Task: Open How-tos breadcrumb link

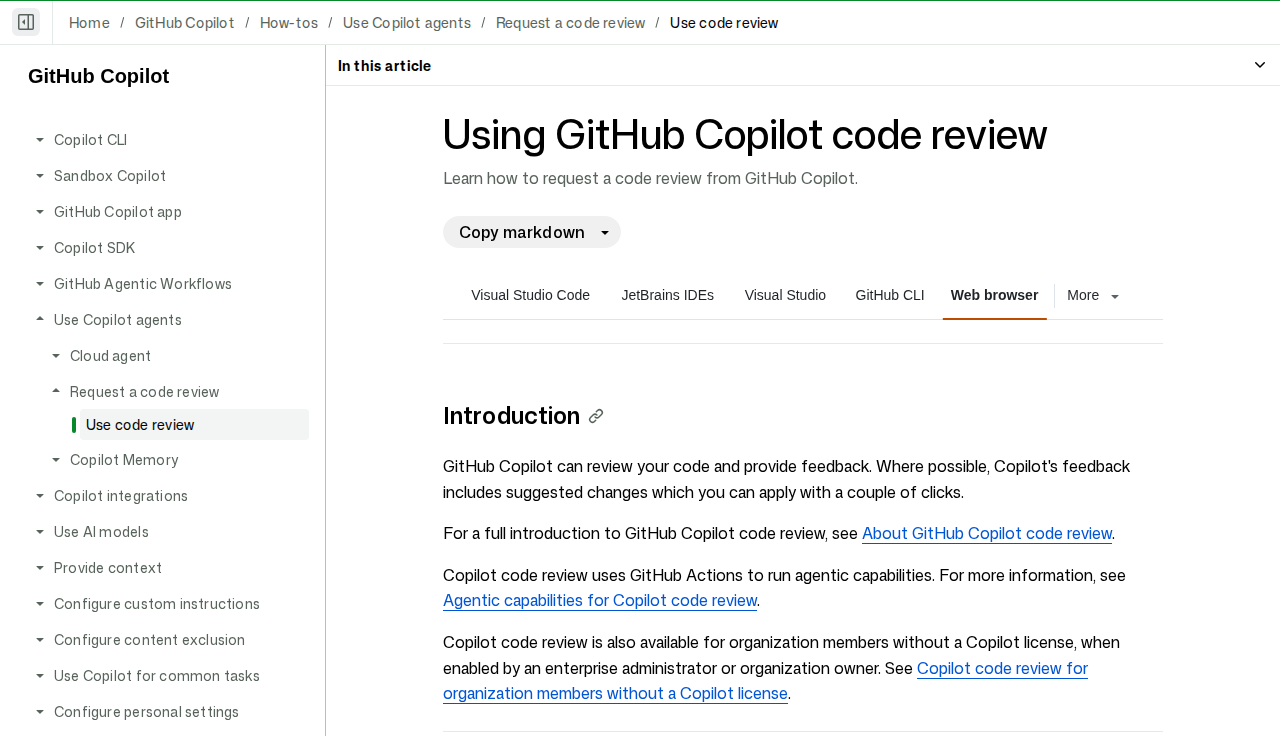Action: pyautogui.click(x=289, y=23)
